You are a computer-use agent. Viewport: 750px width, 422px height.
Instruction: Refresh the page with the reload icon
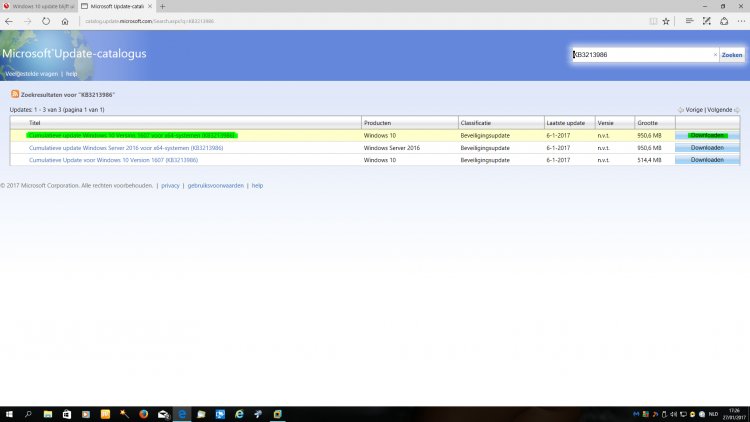point(46,20)
